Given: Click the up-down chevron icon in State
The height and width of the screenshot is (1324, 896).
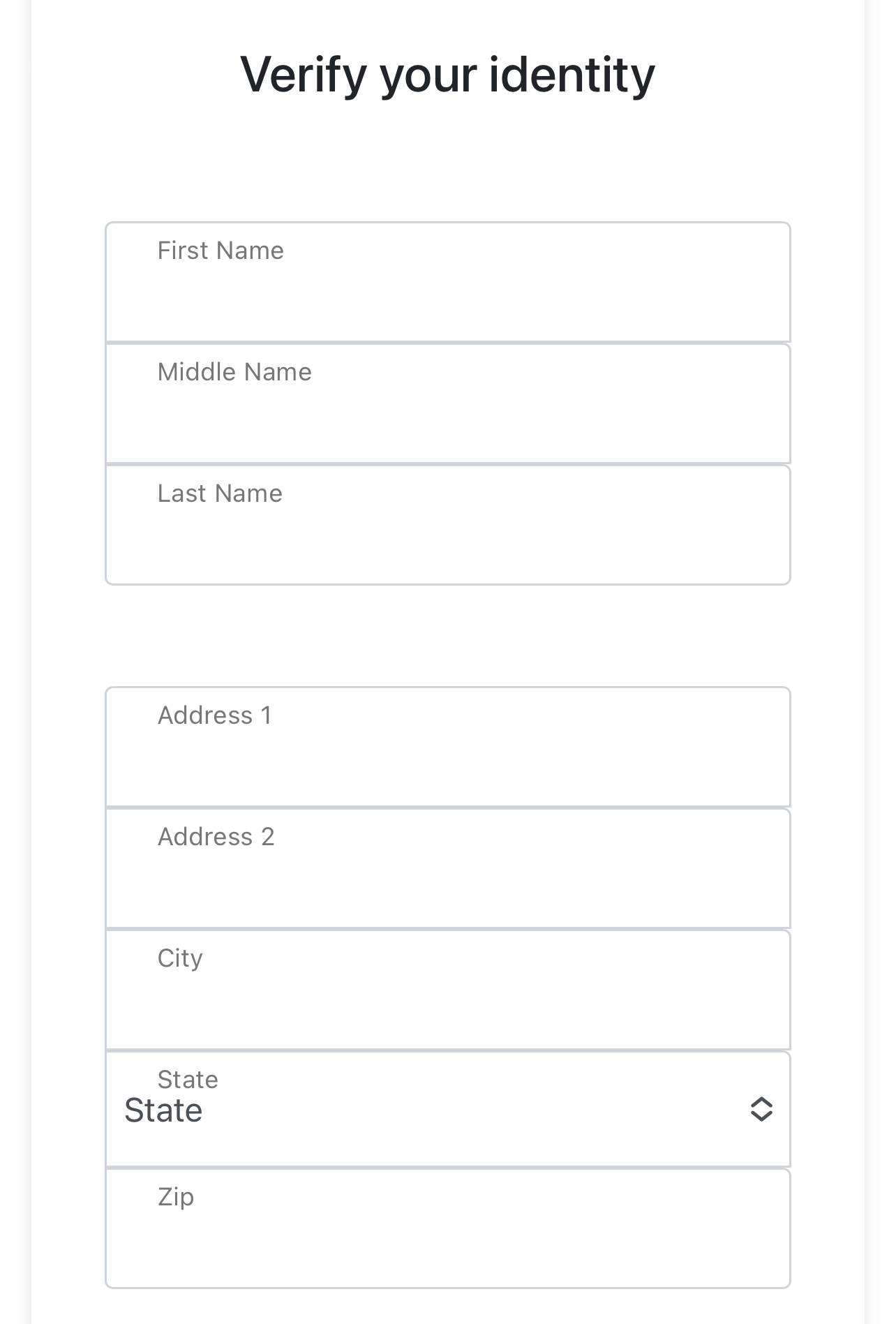Looking at the screenshot, I should [761, 1109].
